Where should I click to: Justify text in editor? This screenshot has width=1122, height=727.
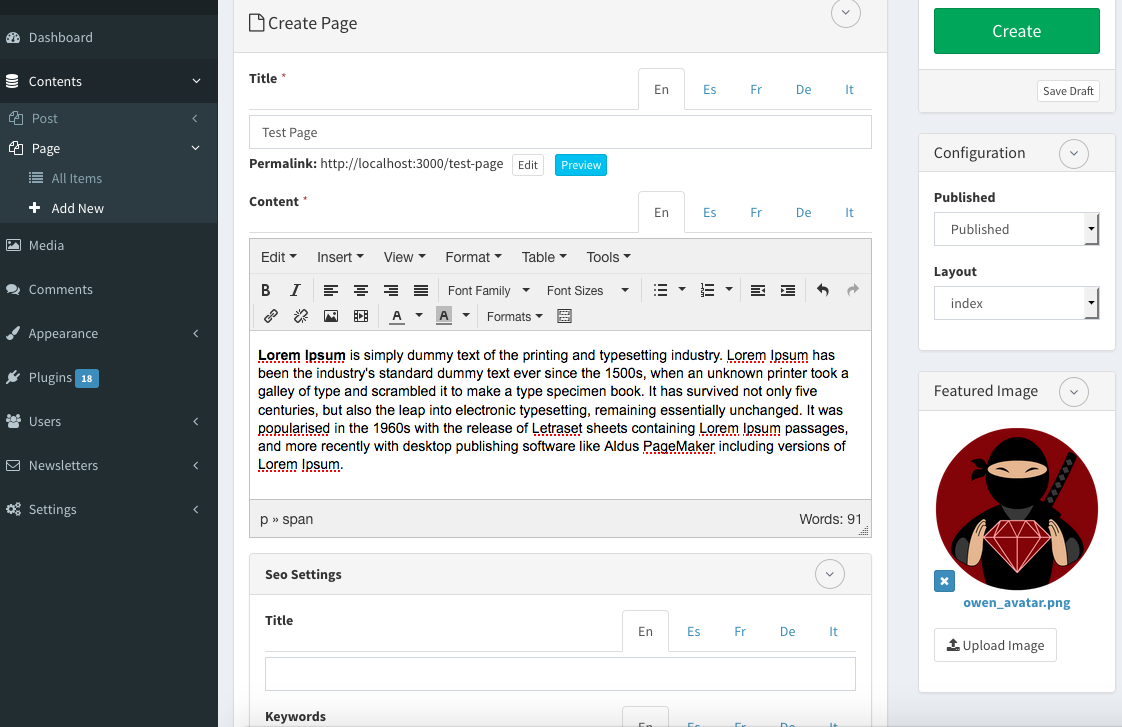click(x=421, y=291)
